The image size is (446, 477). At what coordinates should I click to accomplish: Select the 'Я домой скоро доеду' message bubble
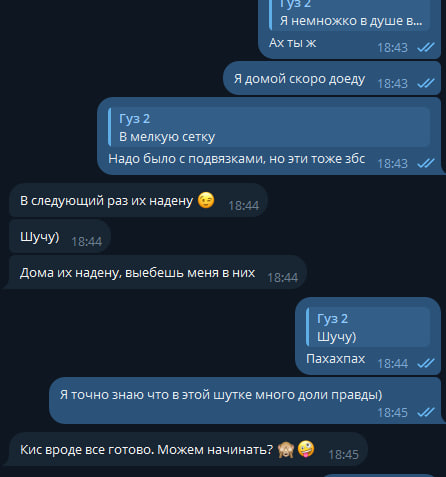click(332, 78)
